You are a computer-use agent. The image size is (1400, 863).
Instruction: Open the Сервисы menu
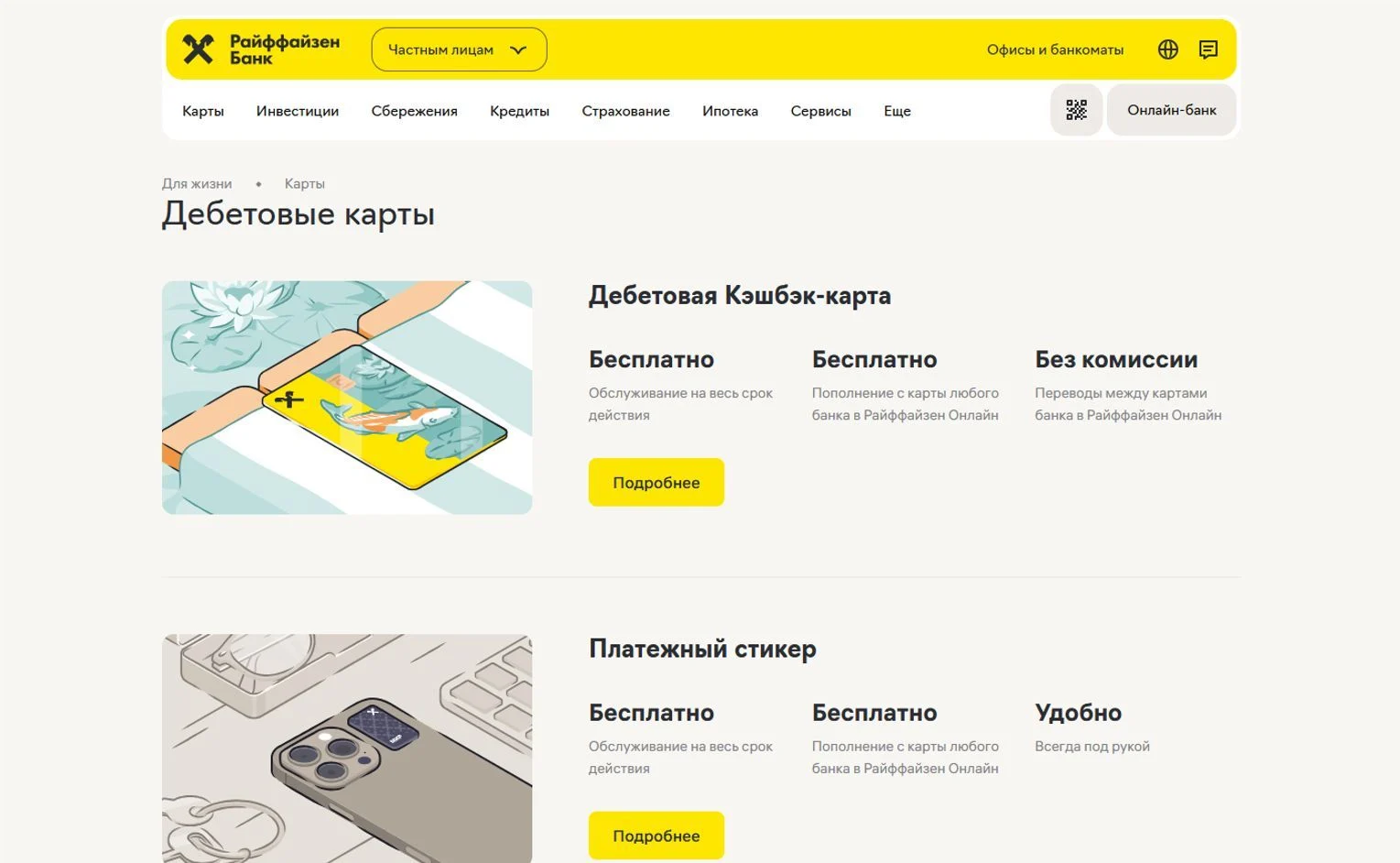(820, 111)
